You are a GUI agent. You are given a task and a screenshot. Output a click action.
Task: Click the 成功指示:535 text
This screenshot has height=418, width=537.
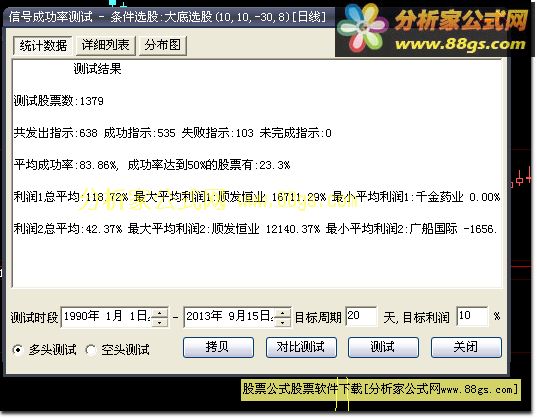pos(139,133)
